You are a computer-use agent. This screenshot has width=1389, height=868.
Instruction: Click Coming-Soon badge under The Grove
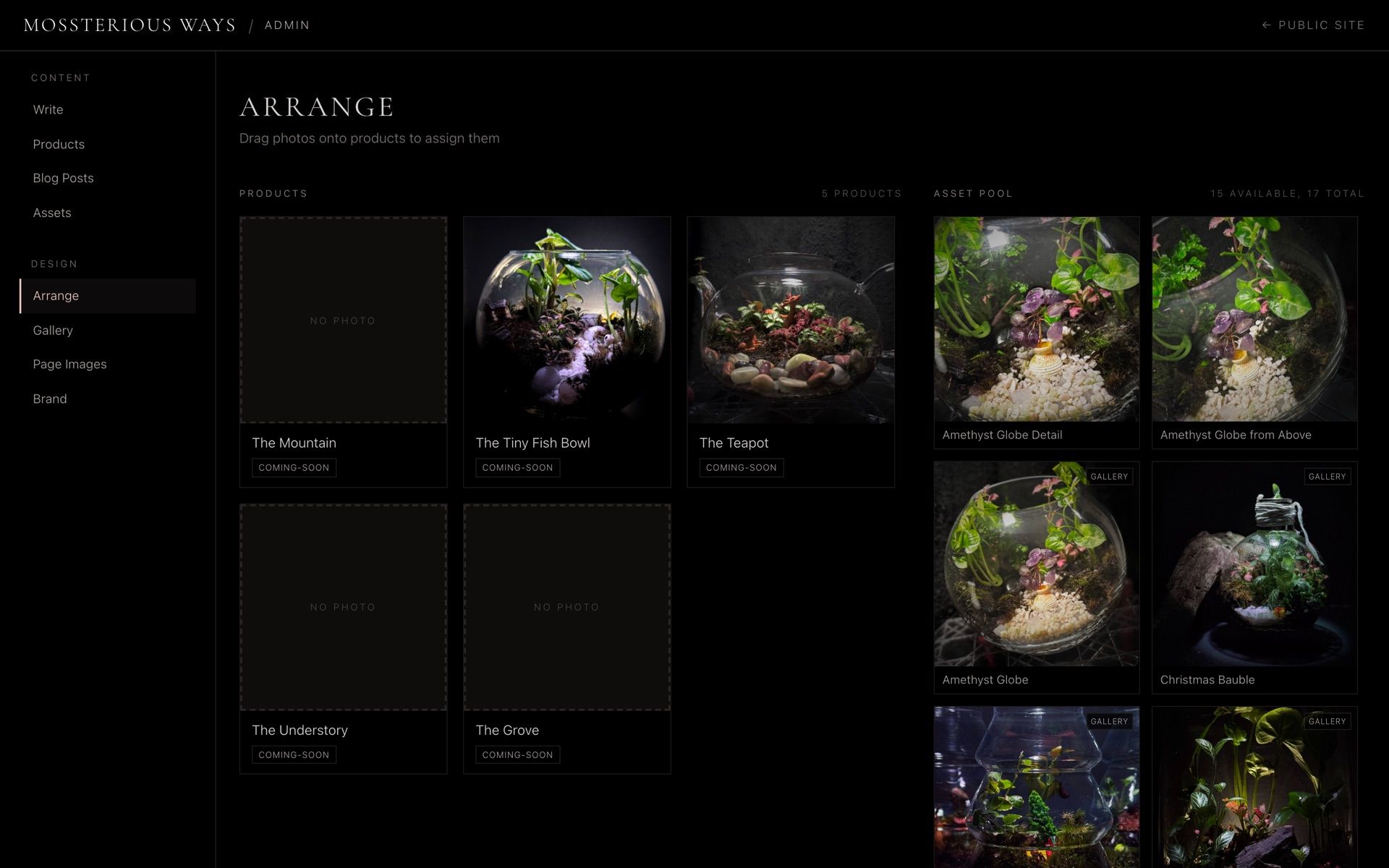[517, 754]
